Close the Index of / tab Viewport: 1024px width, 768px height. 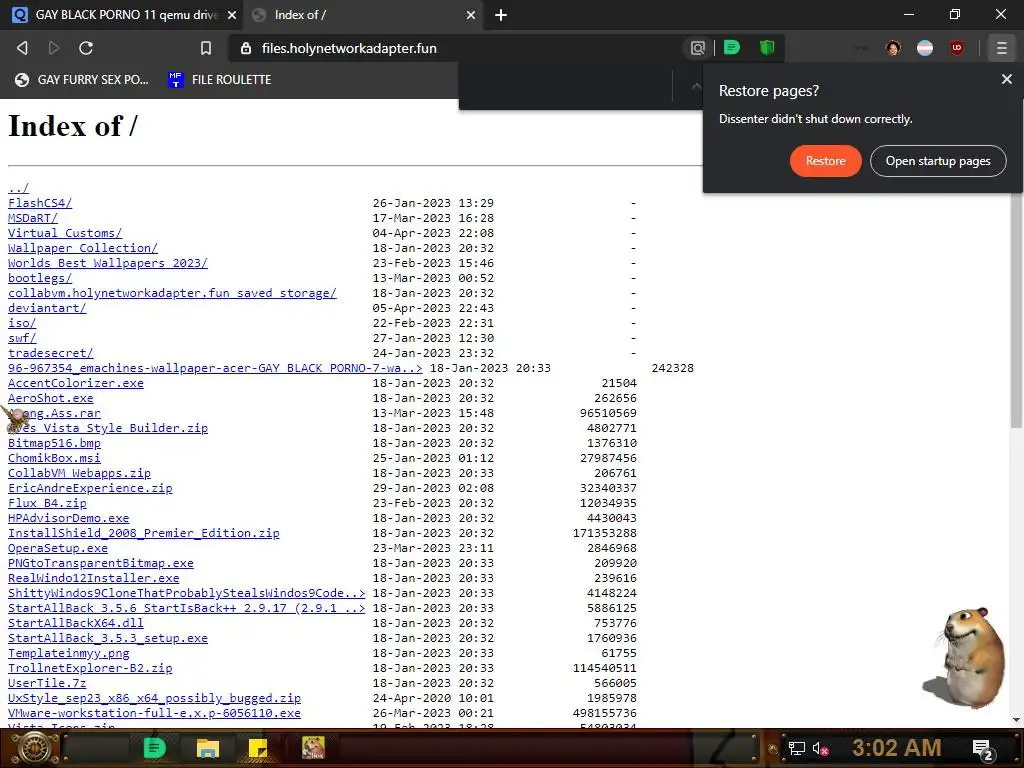pyautogui.click(x=471, y=15)
